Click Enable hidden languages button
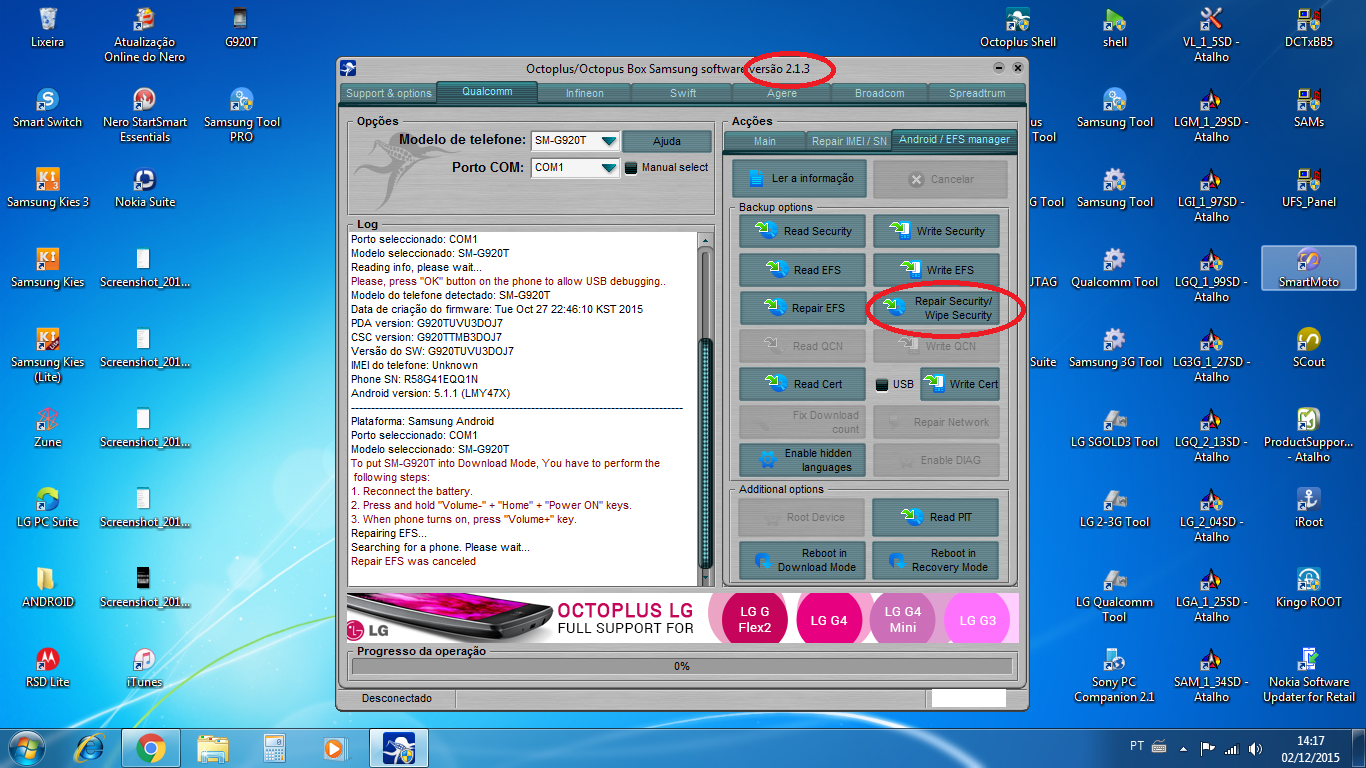This screenshot has width=1366, height=768. tap(803, 460)
